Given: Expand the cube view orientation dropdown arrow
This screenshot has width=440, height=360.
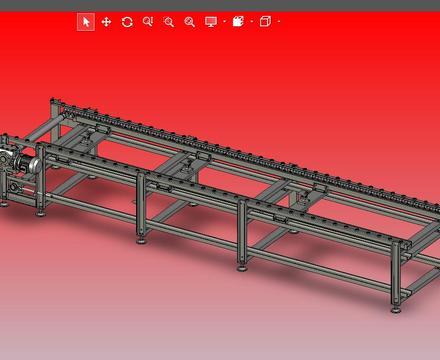Looking at the screenshot, I should 279,22.
